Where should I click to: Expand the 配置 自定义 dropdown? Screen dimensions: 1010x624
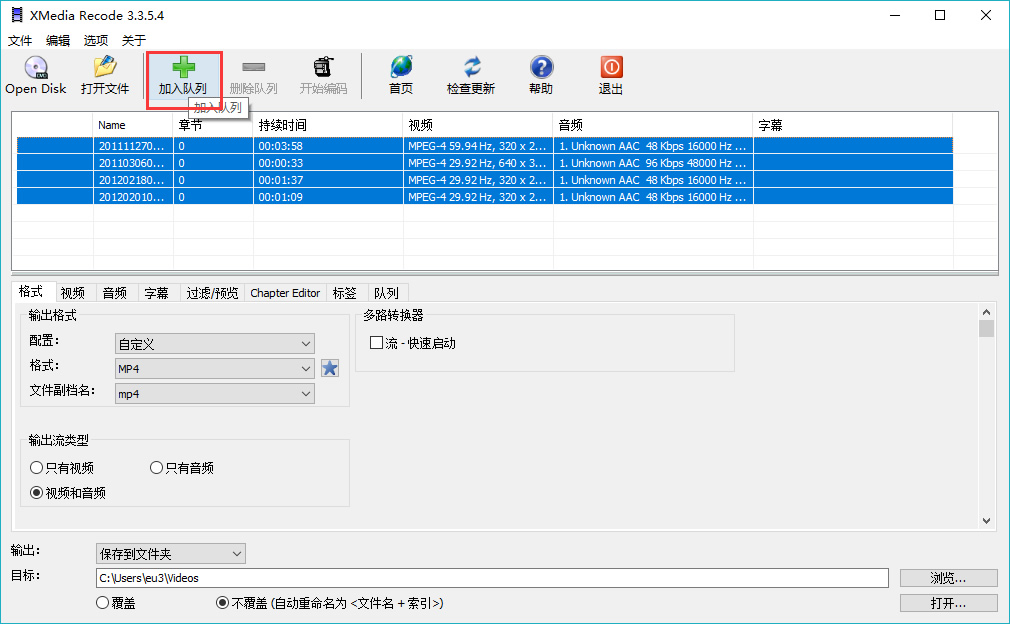click(214, 344)
